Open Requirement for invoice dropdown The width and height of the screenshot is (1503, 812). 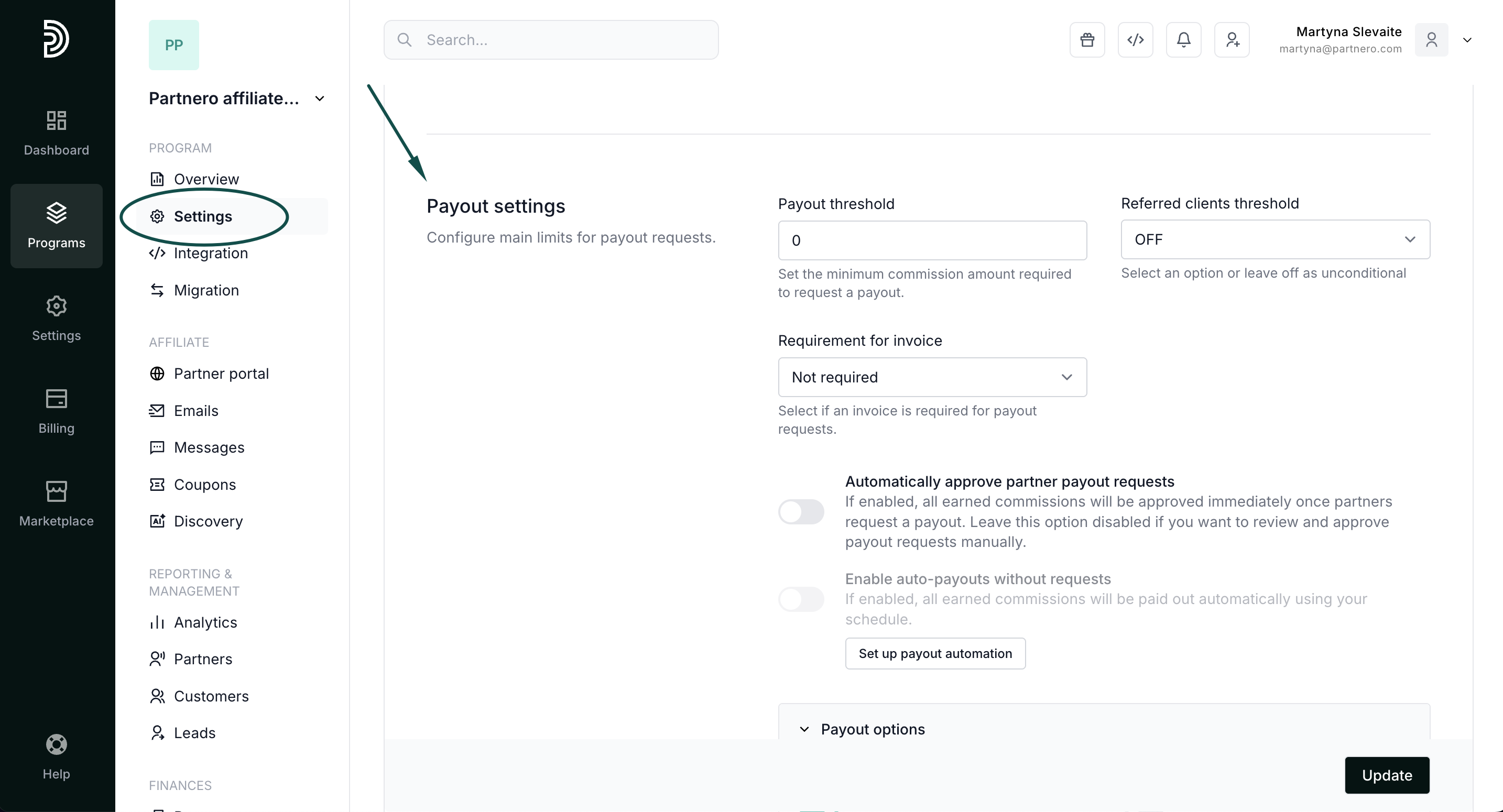click(932, 377)
